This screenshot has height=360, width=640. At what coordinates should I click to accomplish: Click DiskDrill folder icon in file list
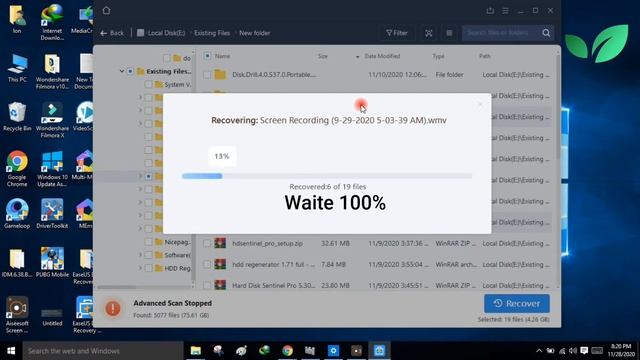coord(220,74)
